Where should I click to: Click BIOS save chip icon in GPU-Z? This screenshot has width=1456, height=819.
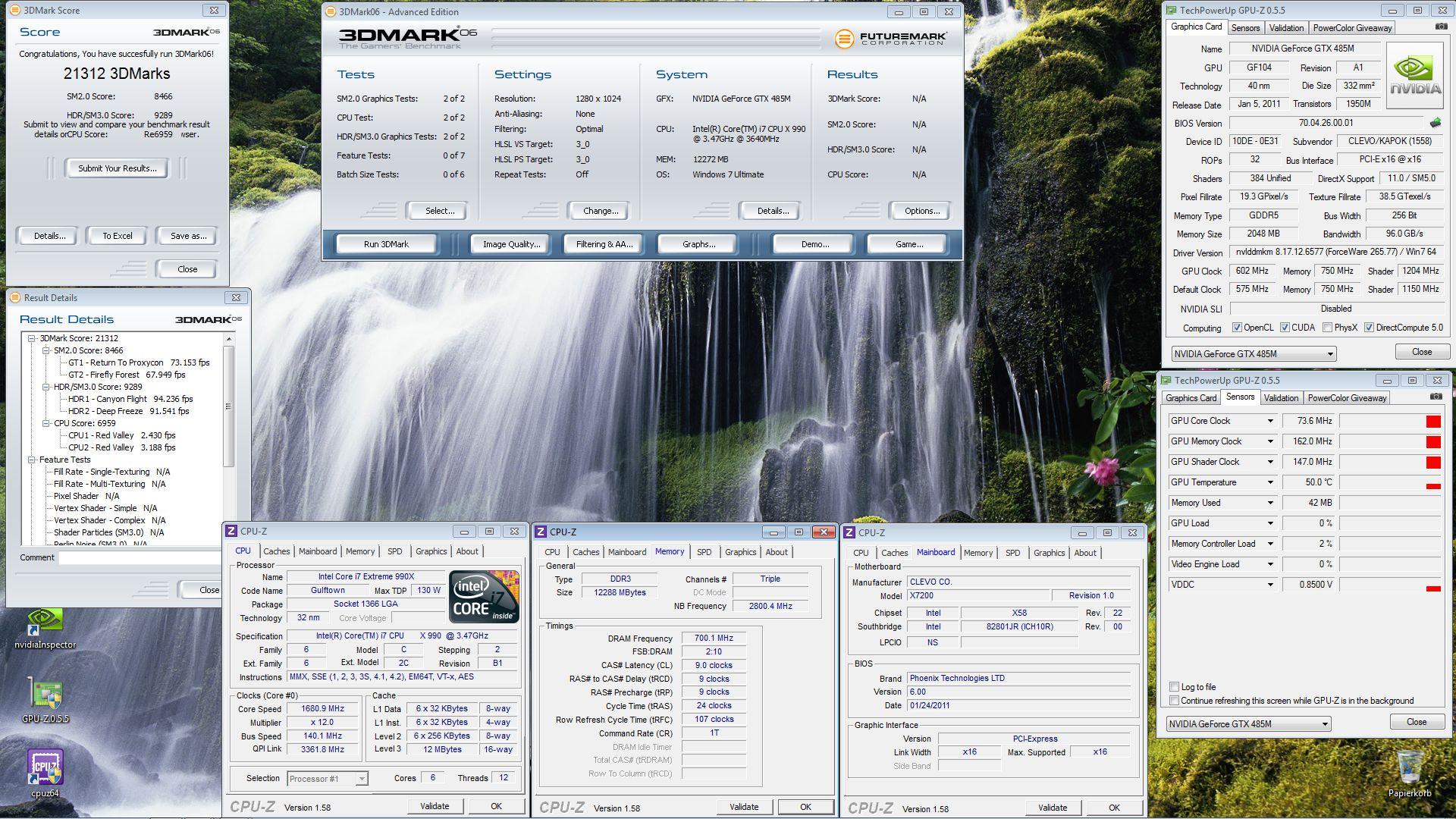click(x=1436, y=123)
